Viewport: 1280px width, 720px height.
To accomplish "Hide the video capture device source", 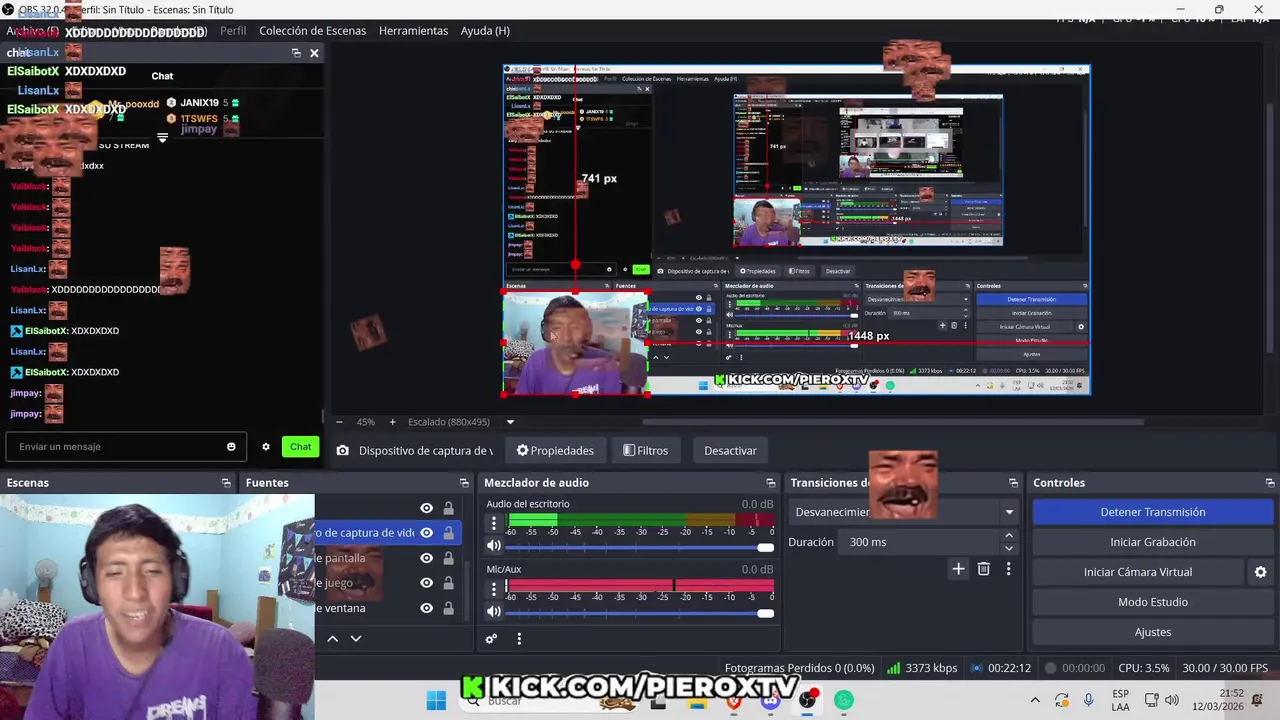I will pyautogui.click(x=427, y=533).
